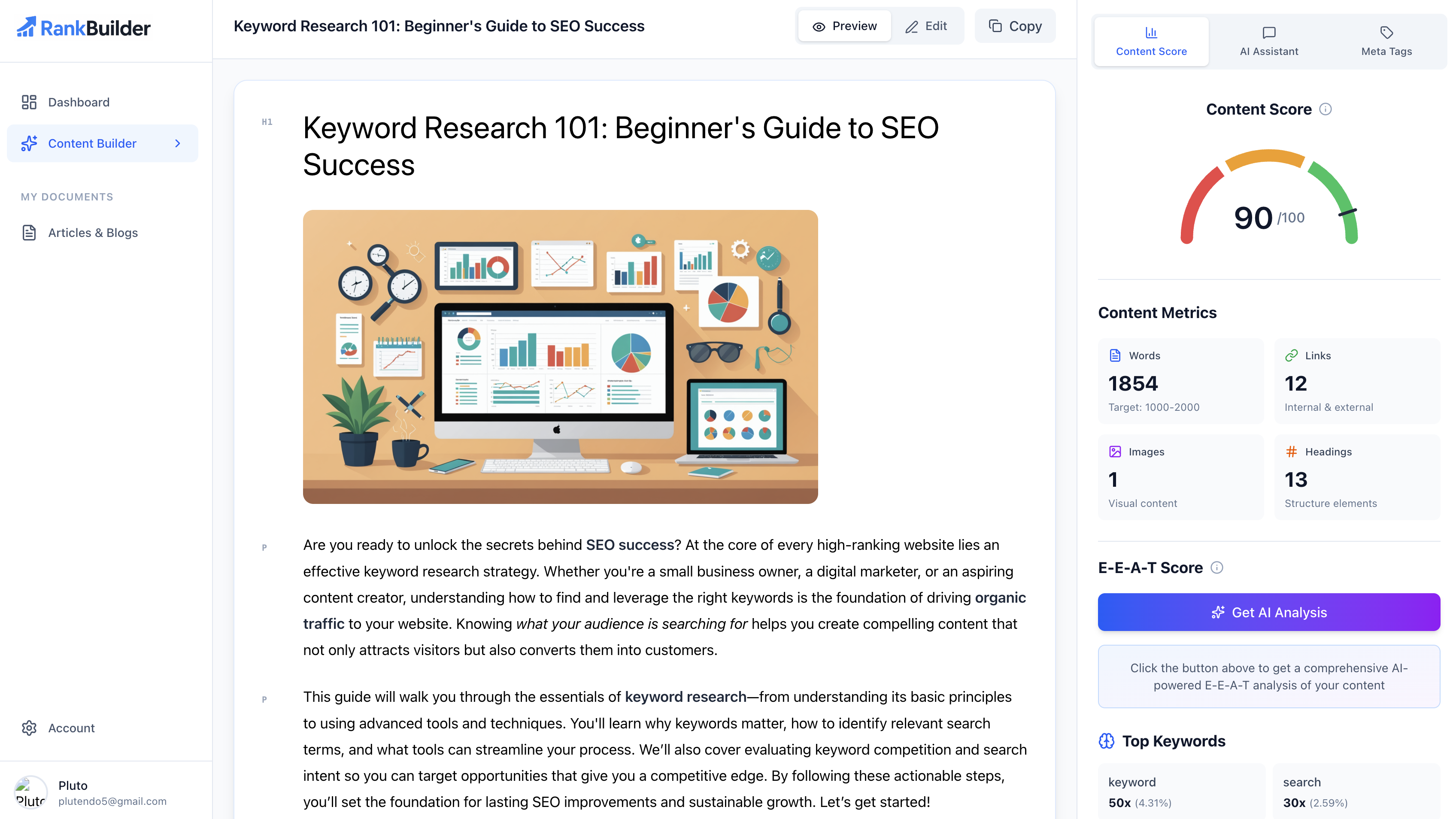Click E-E-A-T Score info icon
1456x819 pixels.
click(1217, 567)
